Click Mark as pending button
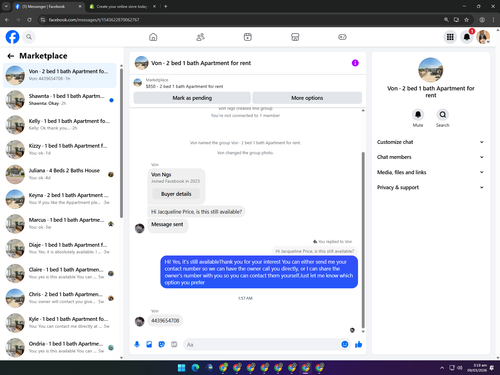The height and width of the screenshot is (375, 500). (x=192, y=98)
